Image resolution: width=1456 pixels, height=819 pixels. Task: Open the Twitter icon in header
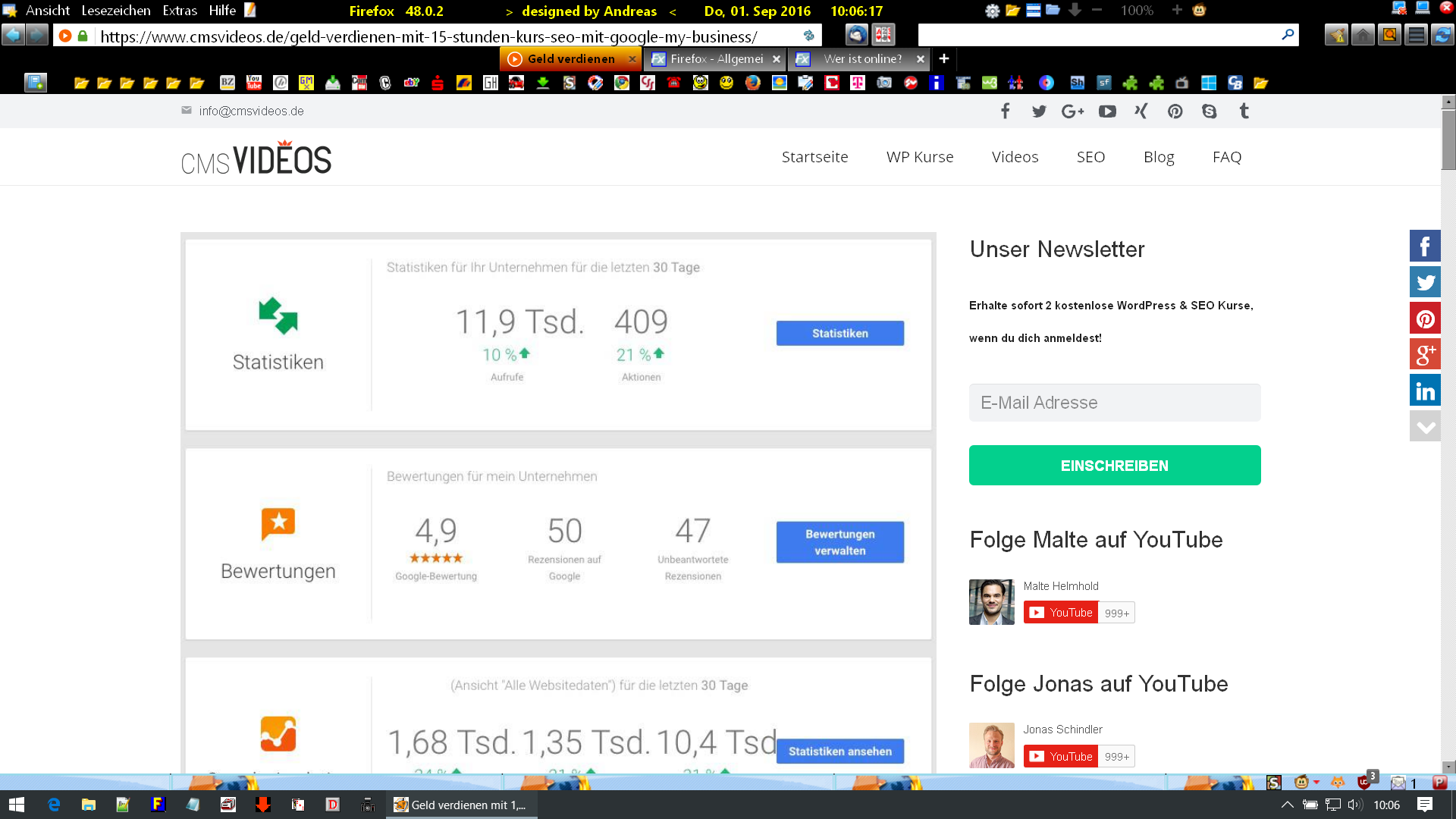1039,111
